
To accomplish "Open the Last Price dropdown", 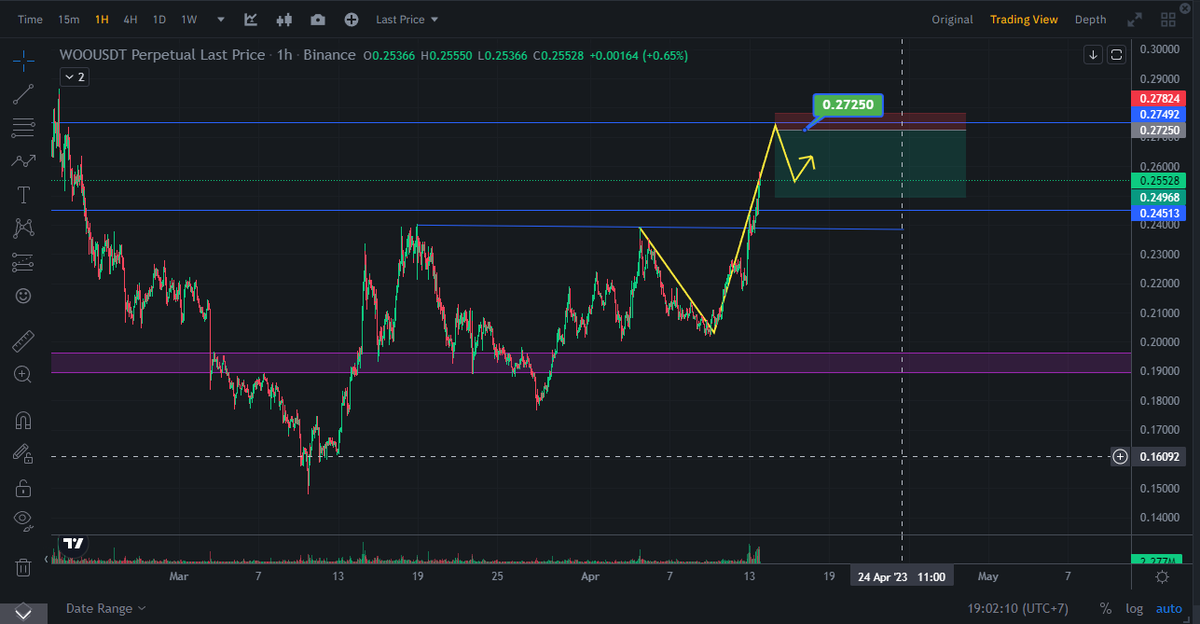I will (407, 19).
